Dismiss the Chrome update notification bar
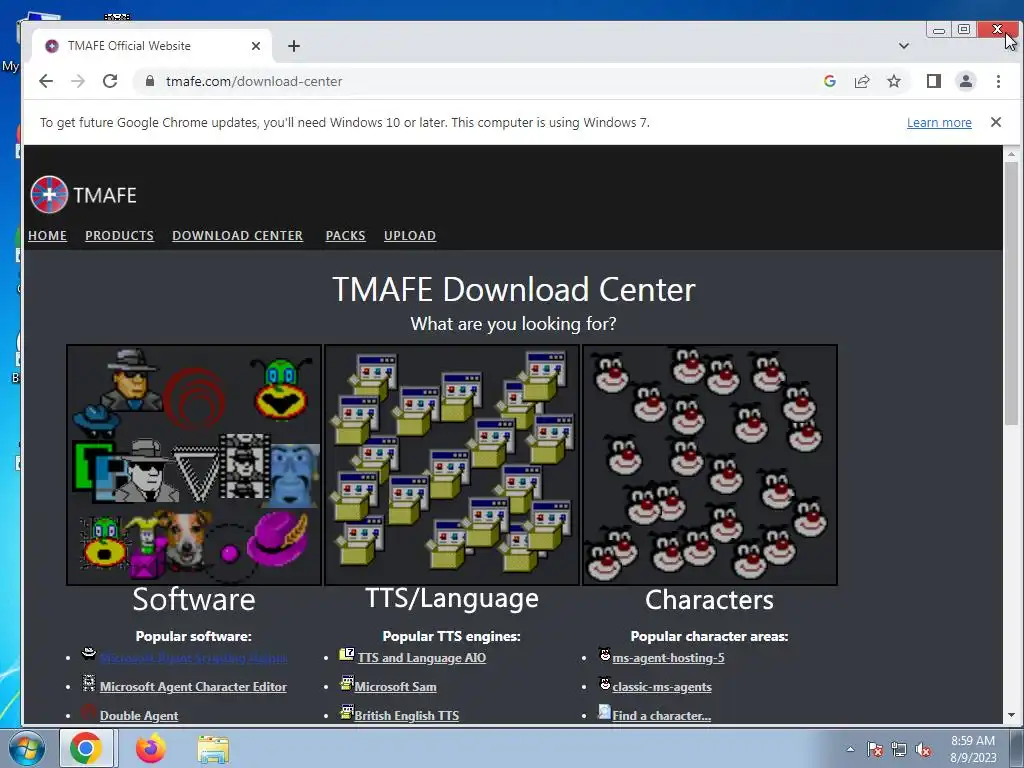 [x=996, y=122]
